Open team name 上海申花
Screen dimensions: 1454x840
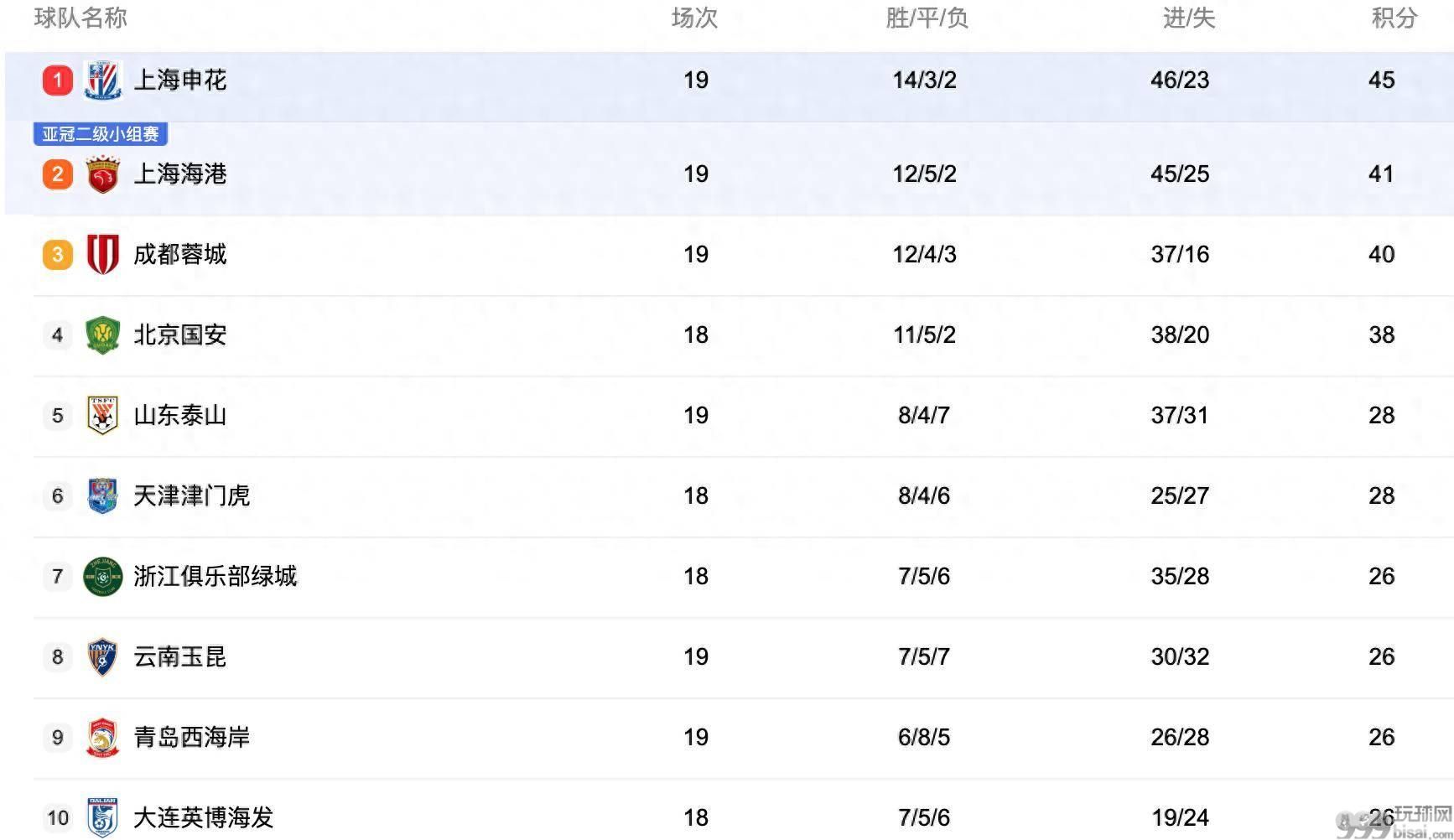[180, 80]
